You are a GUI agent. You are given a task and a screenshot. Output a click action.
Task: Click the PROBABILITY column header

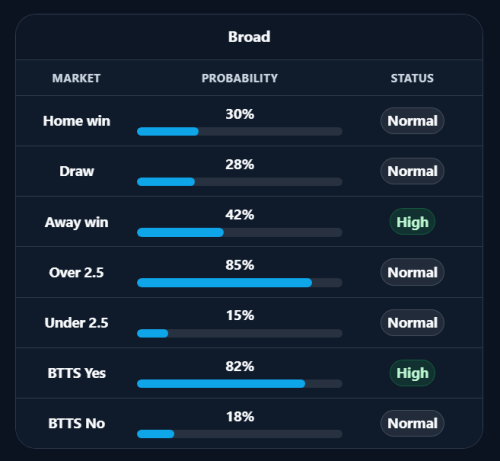240,78
